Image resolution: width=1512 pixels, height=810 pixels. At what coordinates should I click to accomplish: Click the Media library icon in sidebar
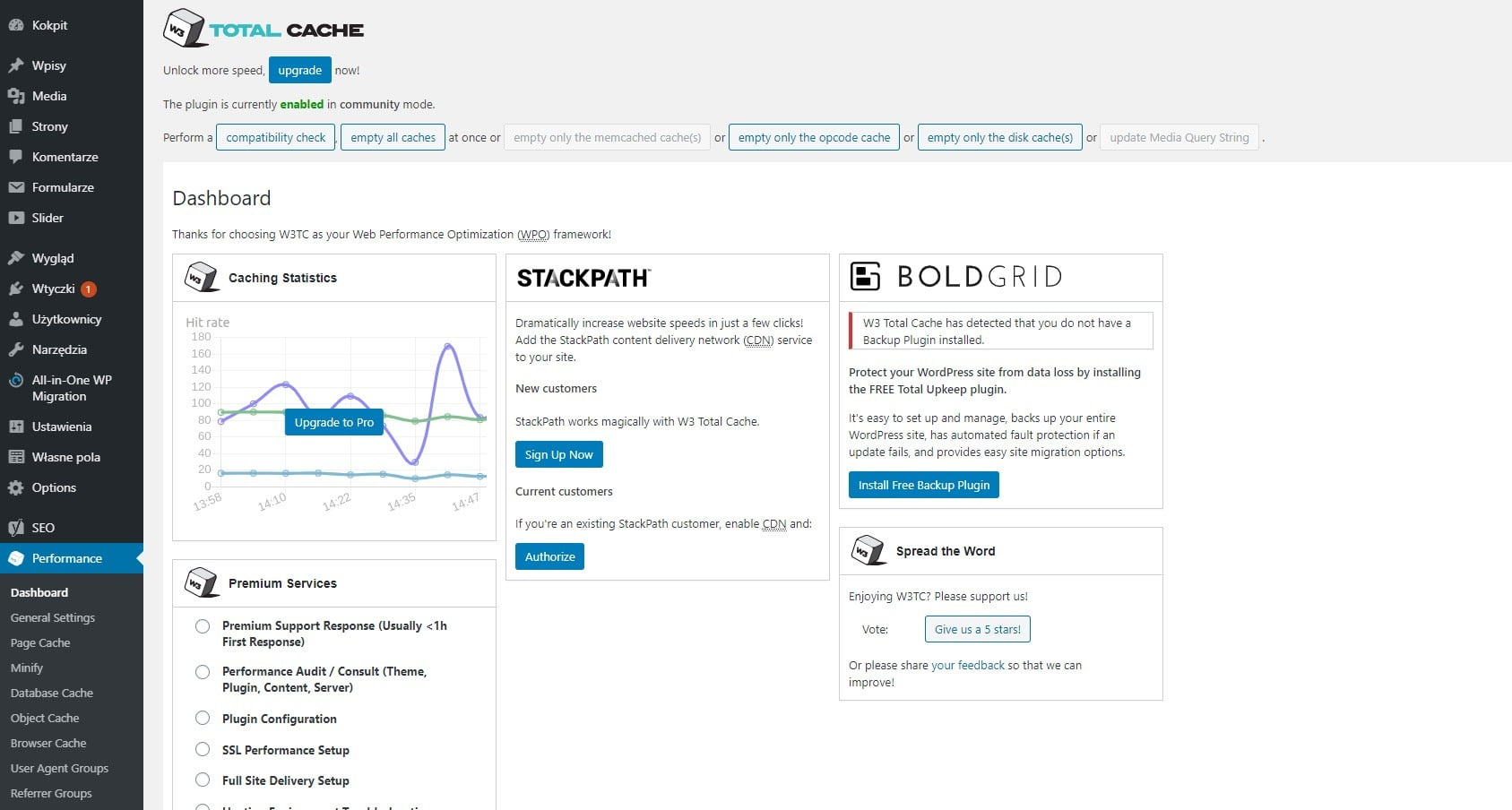(x=15, y=96)
